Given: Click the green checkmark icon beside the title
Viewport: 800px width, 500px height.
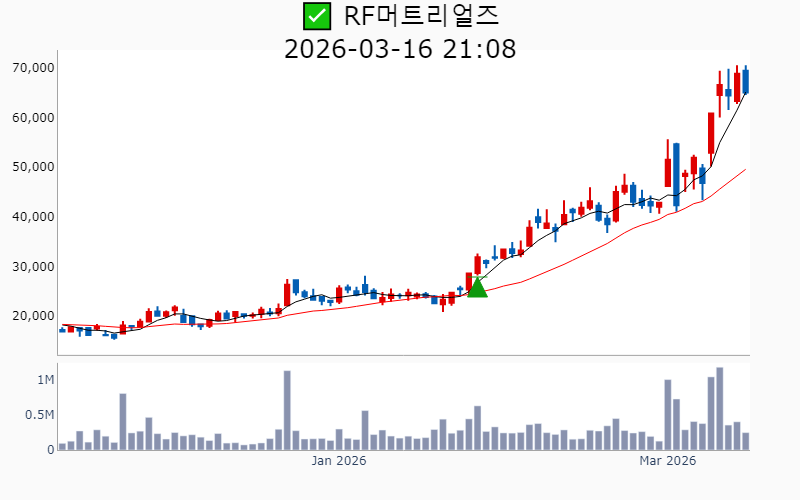Looking at the screenshot, I should [316, 16].
